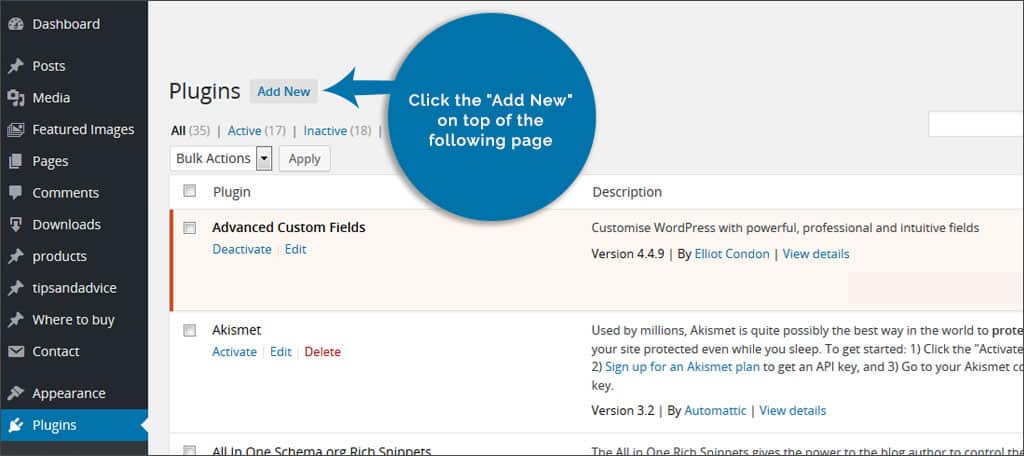Click the Add New plugin button

283,91
